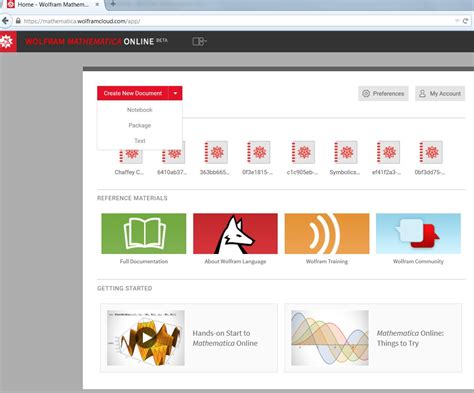Click the Wolfram Training text link
Screen dimensions: 474x393
(327, 261)
